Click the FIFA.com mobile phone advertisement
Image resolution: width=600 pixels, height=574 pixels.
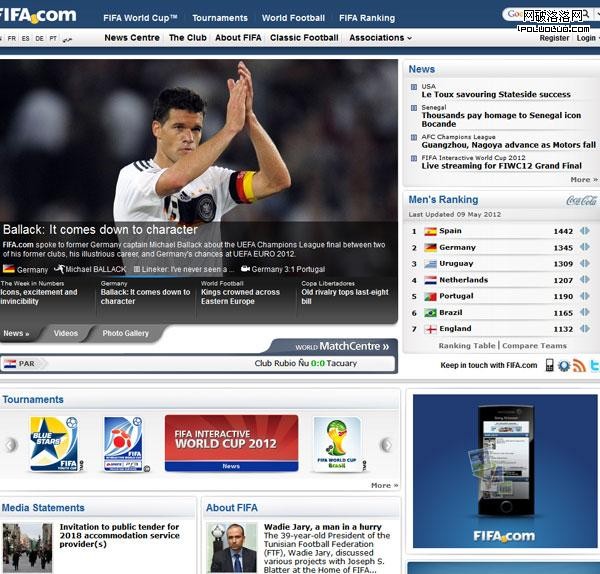point(505,471)
